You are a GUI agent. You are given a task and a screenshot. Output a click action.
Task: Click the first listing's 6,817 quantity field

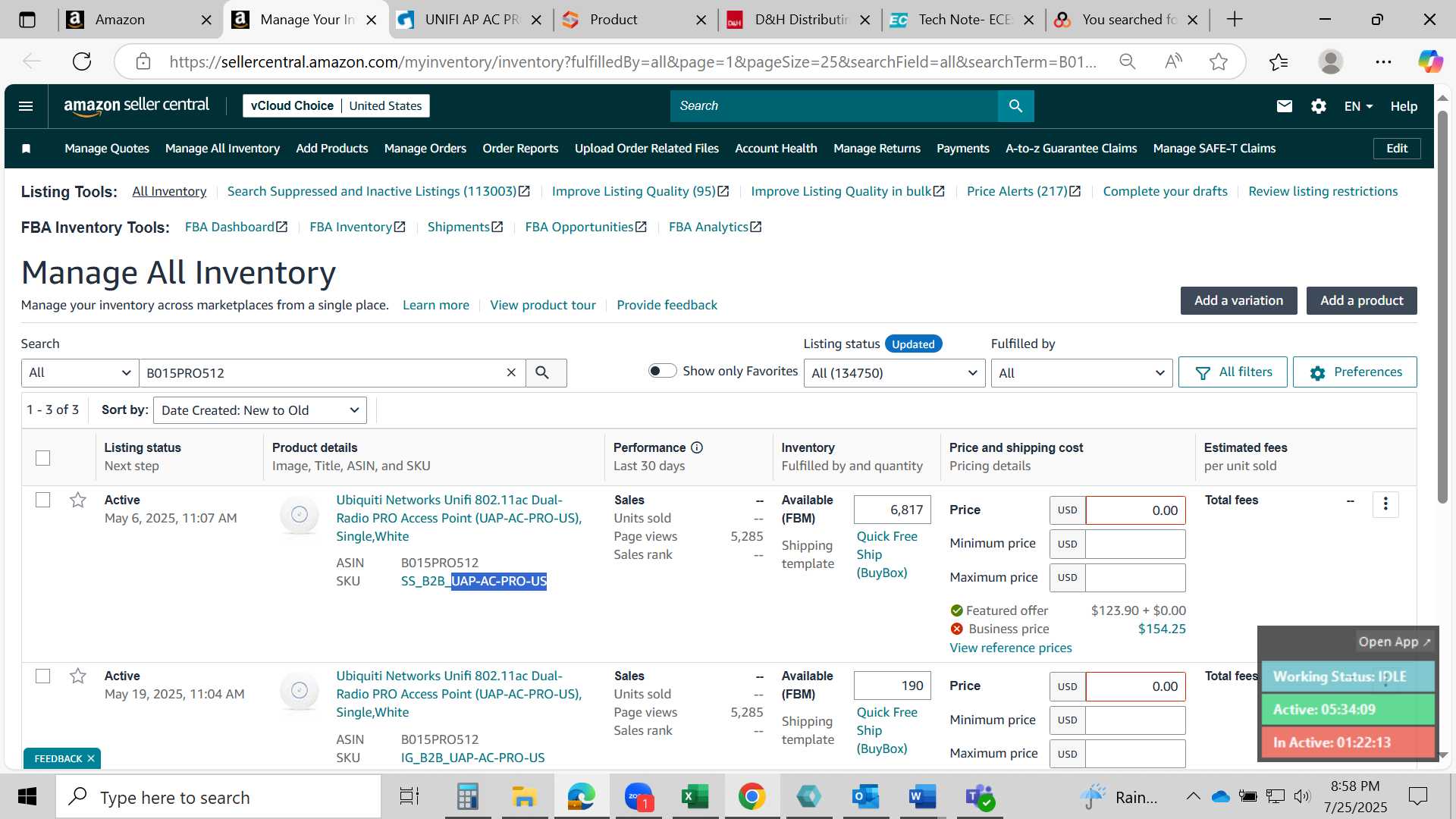(892, 510)
